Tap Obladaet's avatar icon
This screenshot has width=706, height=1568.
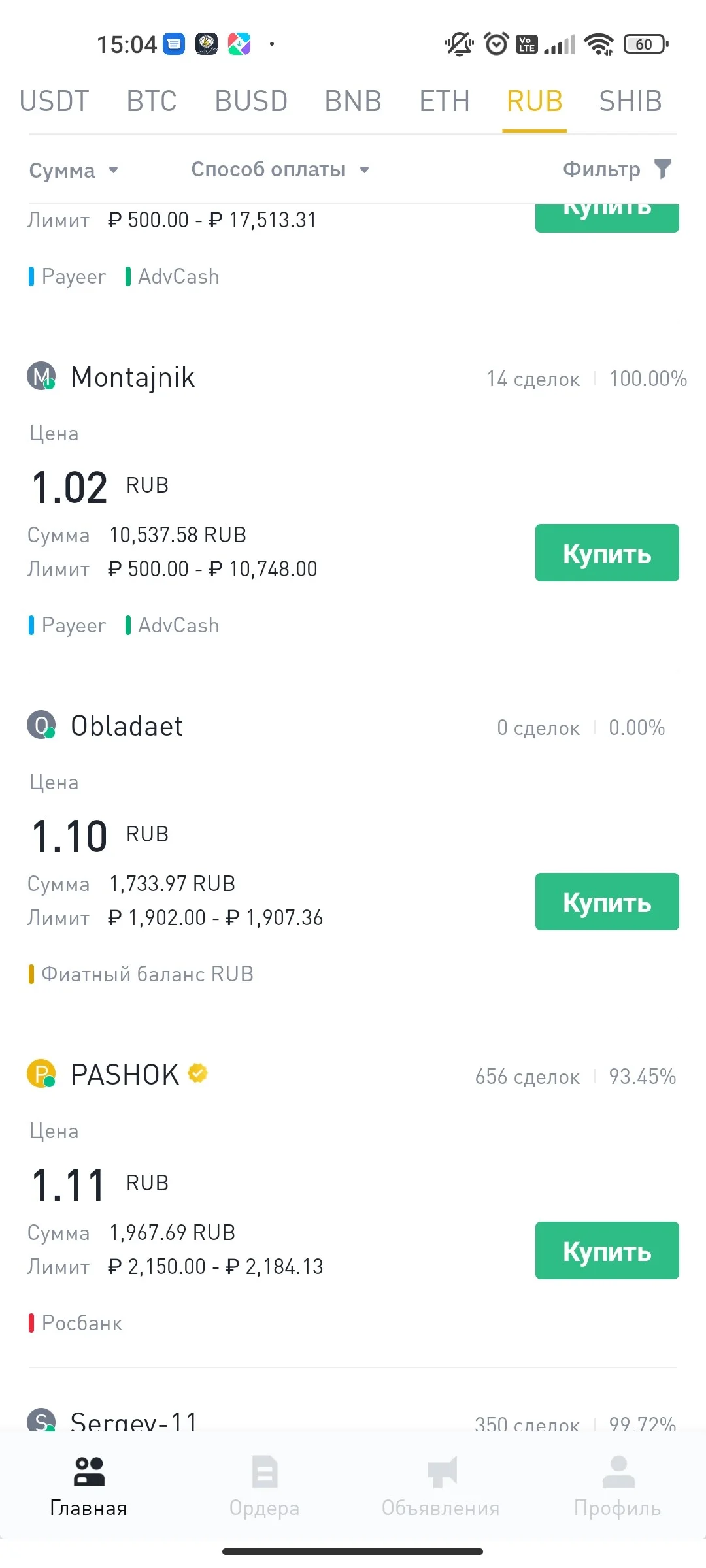[x=41, y=725]
